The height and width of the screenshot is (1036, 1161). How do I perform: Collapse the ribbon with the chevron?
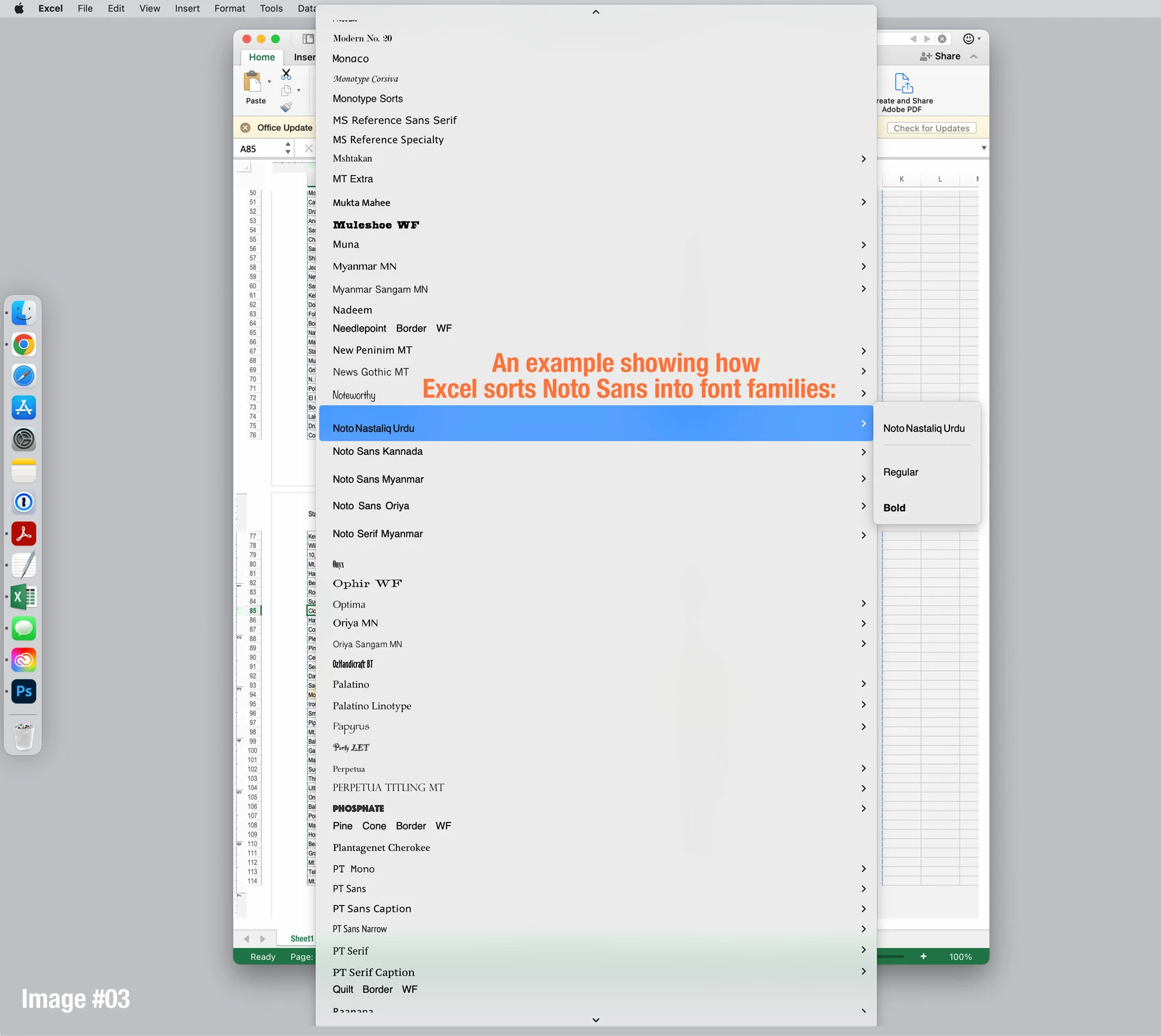[974, 56]
